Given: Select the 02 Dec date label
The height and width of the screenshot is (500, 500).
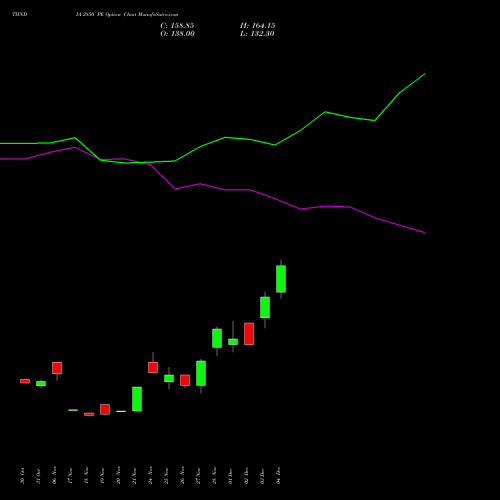Looking at the screenshot, I should click(246, 476).
